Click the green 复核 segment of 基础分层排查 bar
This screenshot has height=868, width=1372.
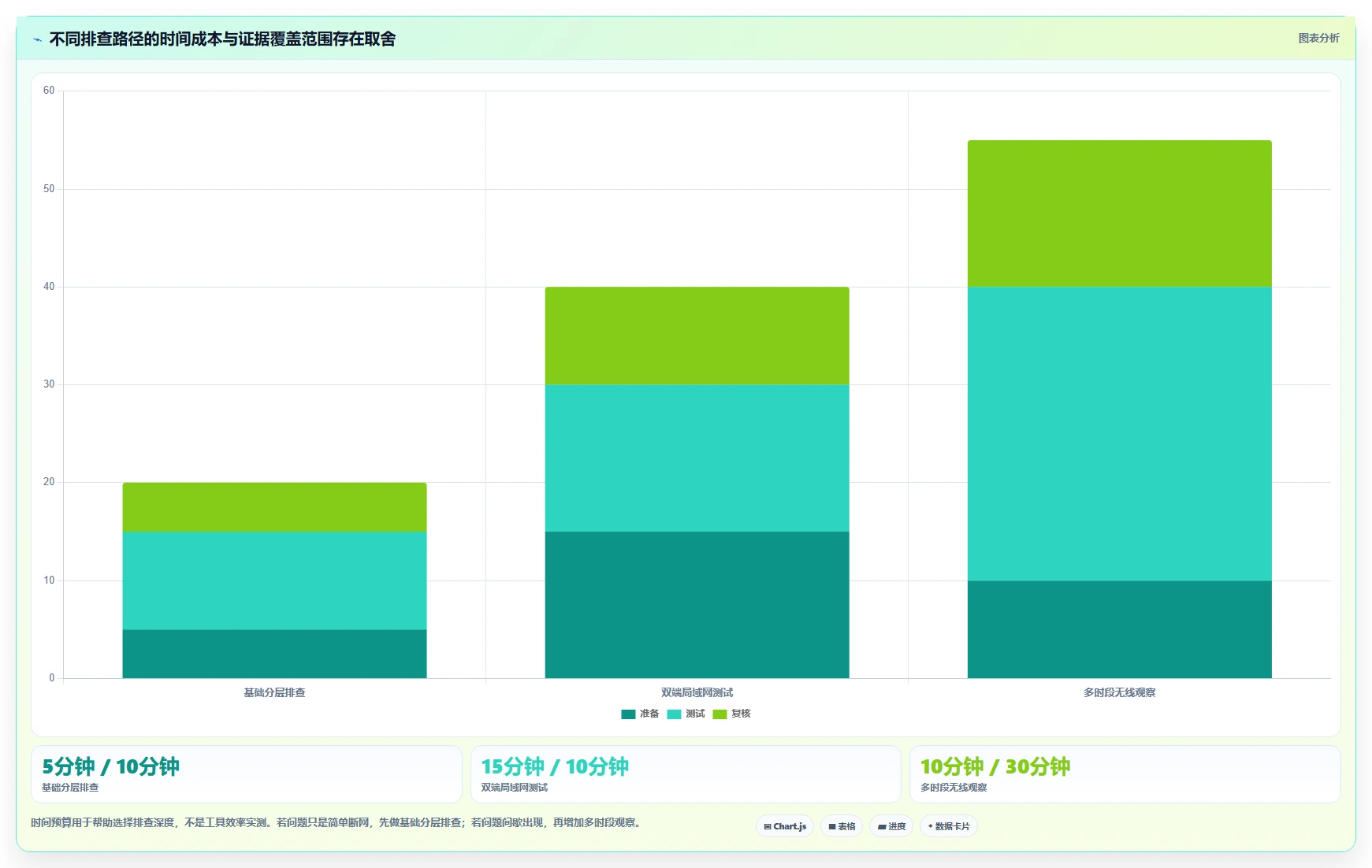[274, 507]
